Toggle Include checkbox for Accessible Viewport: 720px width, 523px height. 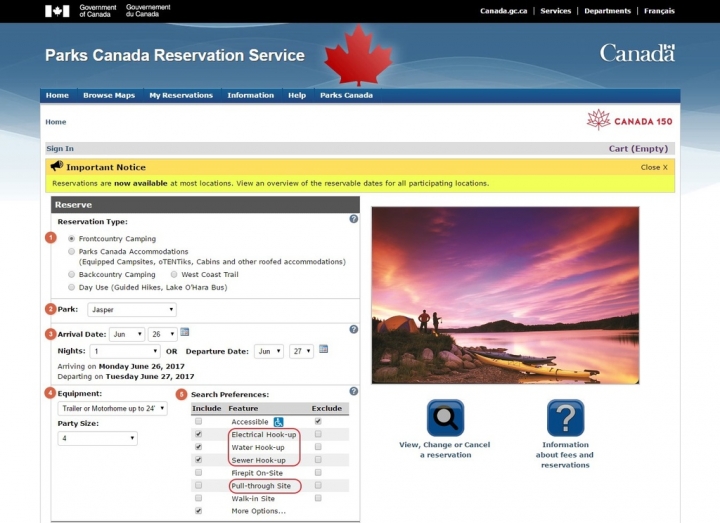point(198,421)
